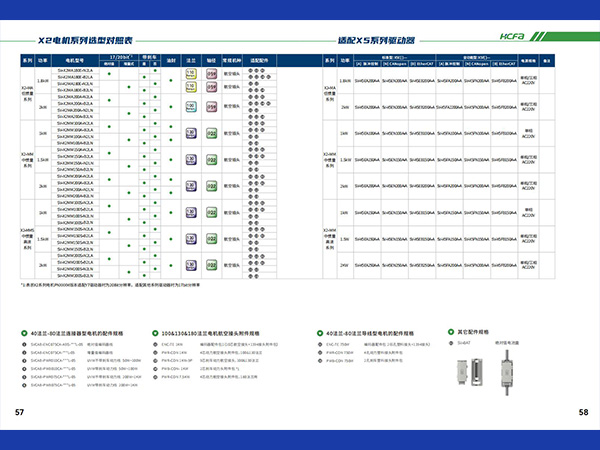Click the 适配配件 column header

pyautogui.click(x=259, y=61)
